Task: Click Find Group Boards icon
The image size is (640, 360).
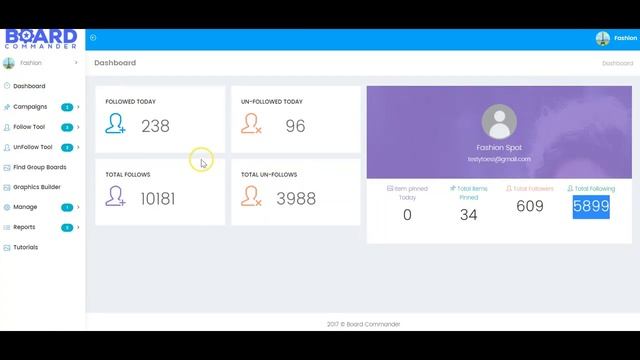Action: (7, 167)
